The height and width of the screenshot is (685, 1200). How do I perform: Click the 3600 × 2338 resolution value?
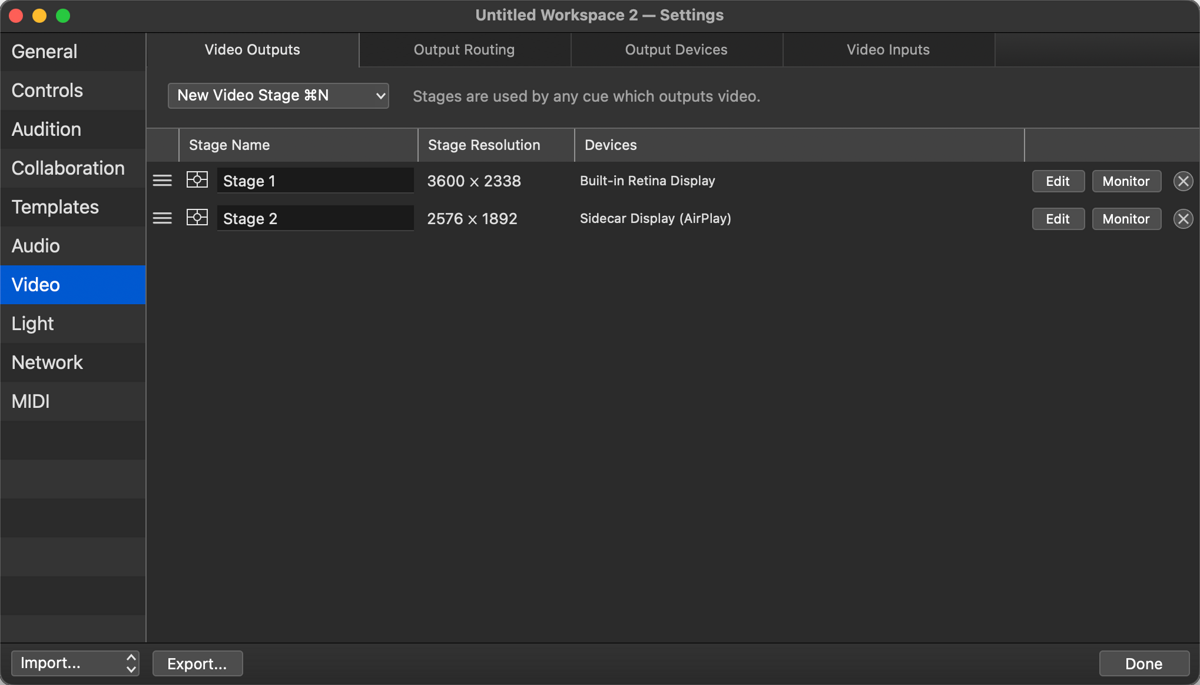point(474,181)
